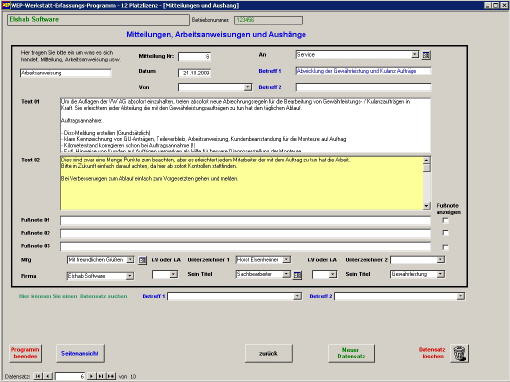The height and width of the screenshot is (382, 510).
Task: Go to first record in navigation bar
Action: [38, 376]
